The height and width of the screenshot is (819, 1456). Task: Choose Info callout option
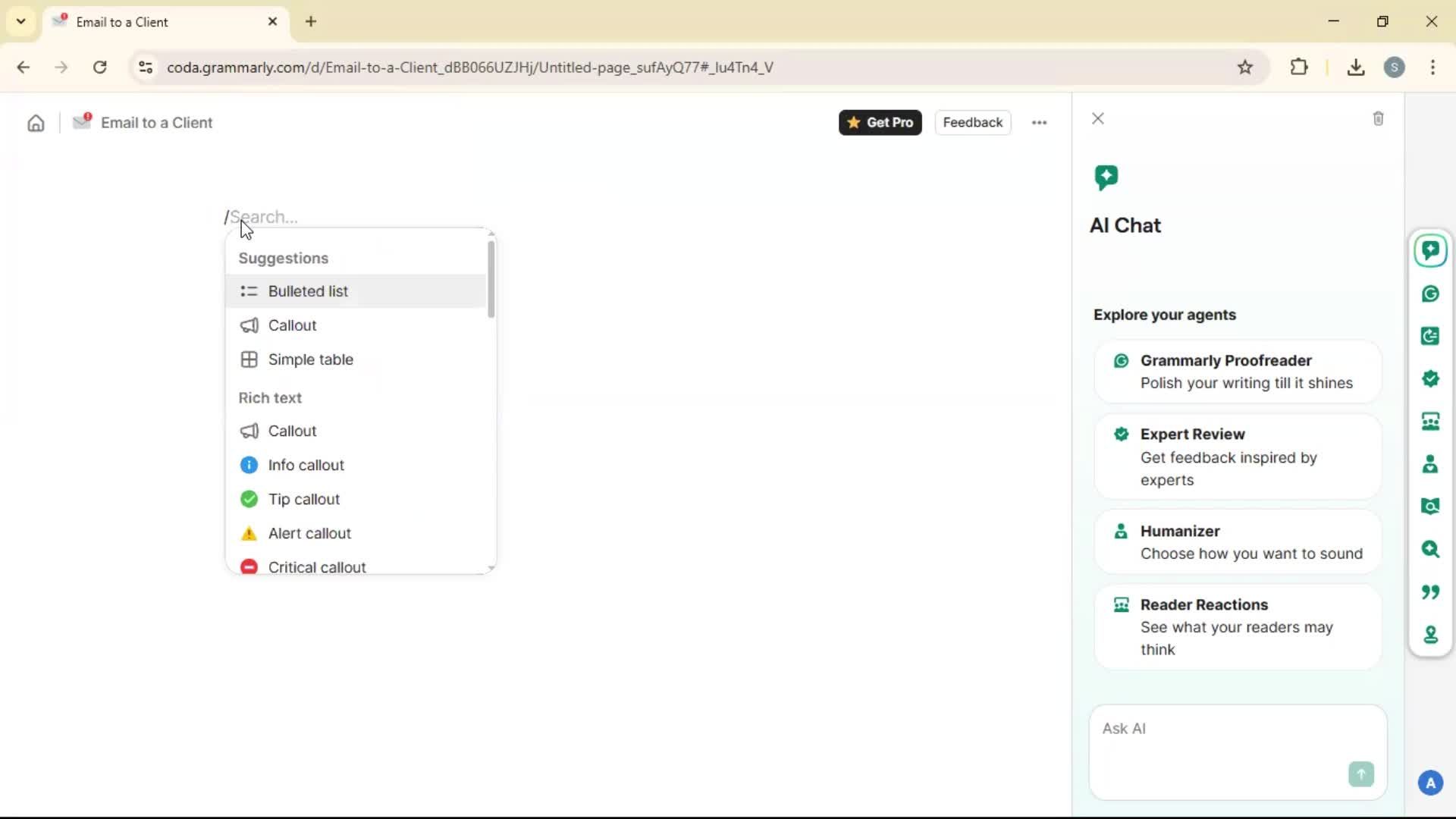coord(306,465)
